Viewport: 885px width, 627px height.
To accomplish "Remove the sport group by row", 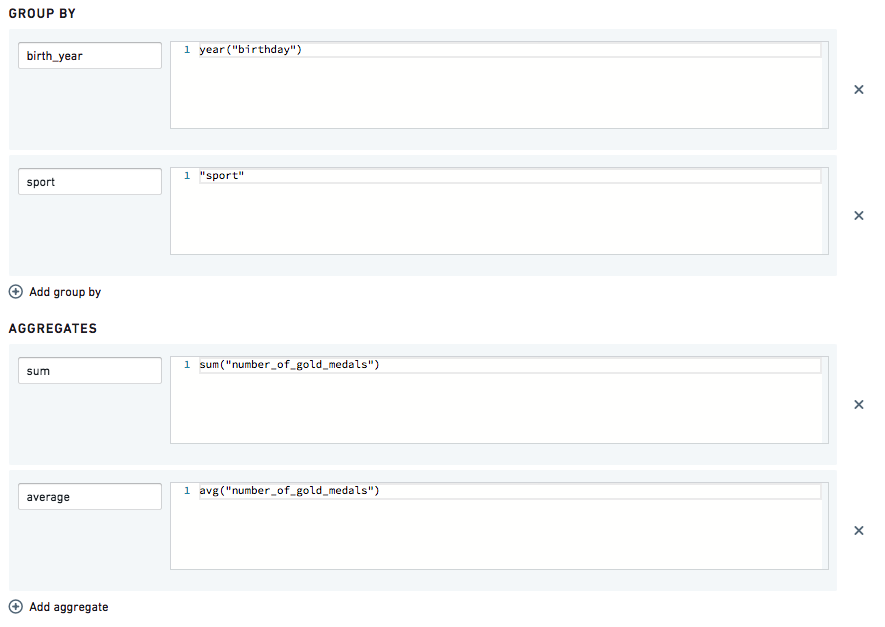I will click(858, 216).
